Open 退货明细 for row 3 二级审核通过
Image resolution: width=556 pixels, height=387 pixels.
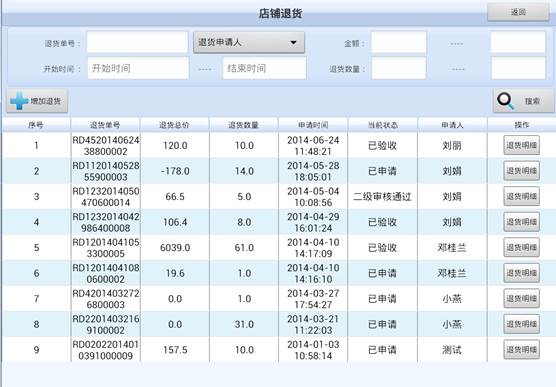(522, 196)
